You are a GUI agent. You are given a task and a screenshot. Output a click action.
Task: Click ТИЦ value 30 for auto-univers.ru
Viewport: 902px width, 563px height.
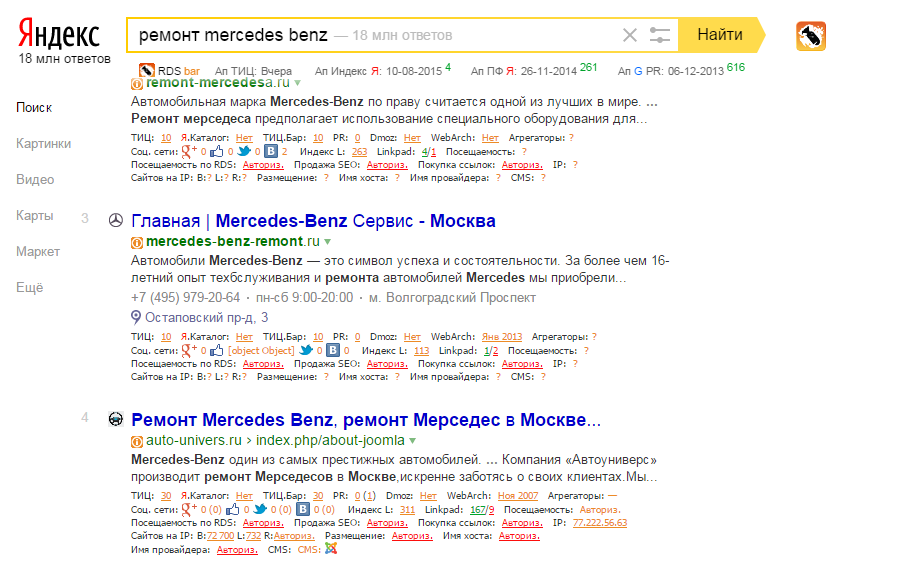click(x=166, y=496)
